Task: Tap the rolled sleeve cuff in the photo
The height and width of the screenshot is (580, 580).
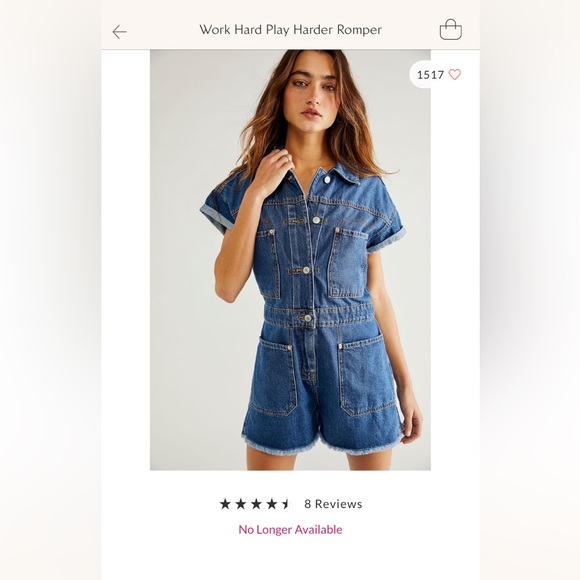Action: [x=217, y=217]
